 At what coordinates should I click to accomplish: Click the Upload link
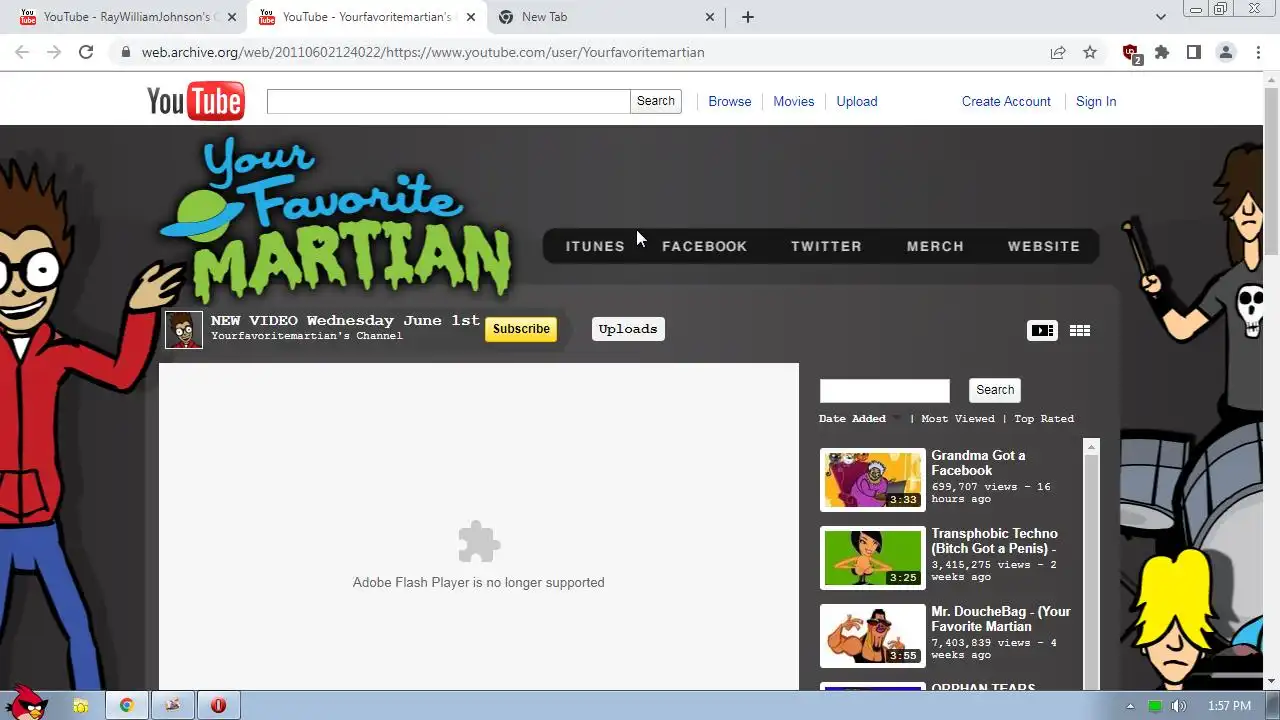(x=857, y=101)
